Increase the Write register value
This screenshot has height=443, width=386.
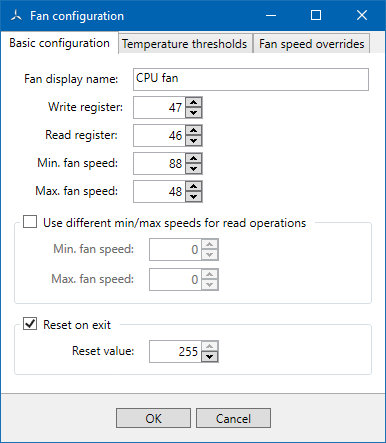(194, 102)
